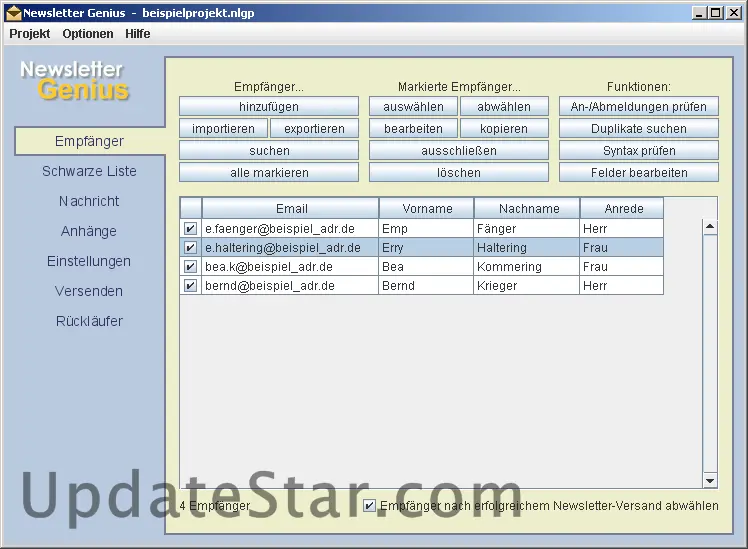Image resolution: width=748 pixels, height=549 pixels.
Task: Select the bernd@beispiel_adr.de email cell
Action: 290,286
